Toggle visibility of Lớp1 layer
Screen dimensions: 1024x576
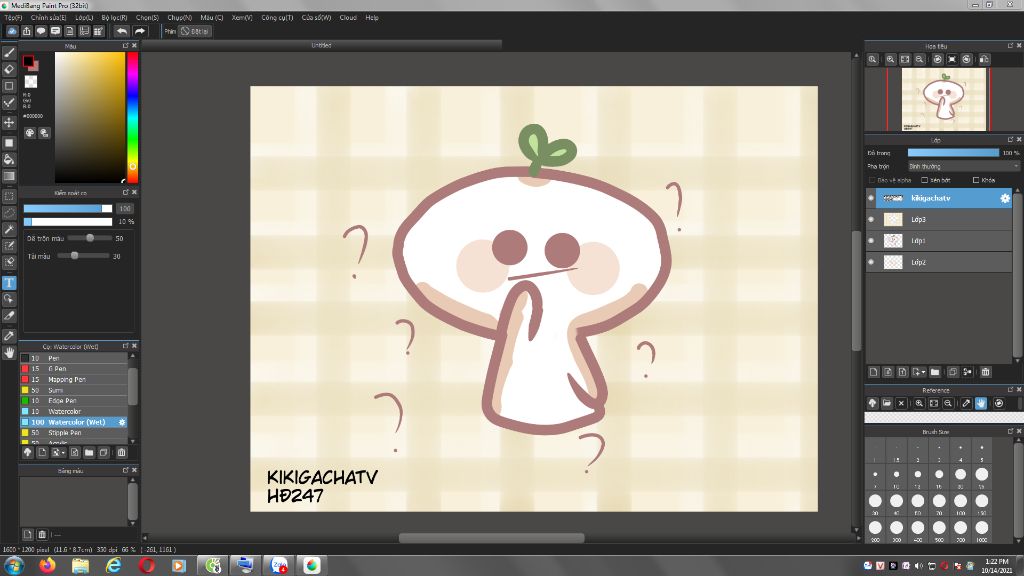(x=871, y=241)
